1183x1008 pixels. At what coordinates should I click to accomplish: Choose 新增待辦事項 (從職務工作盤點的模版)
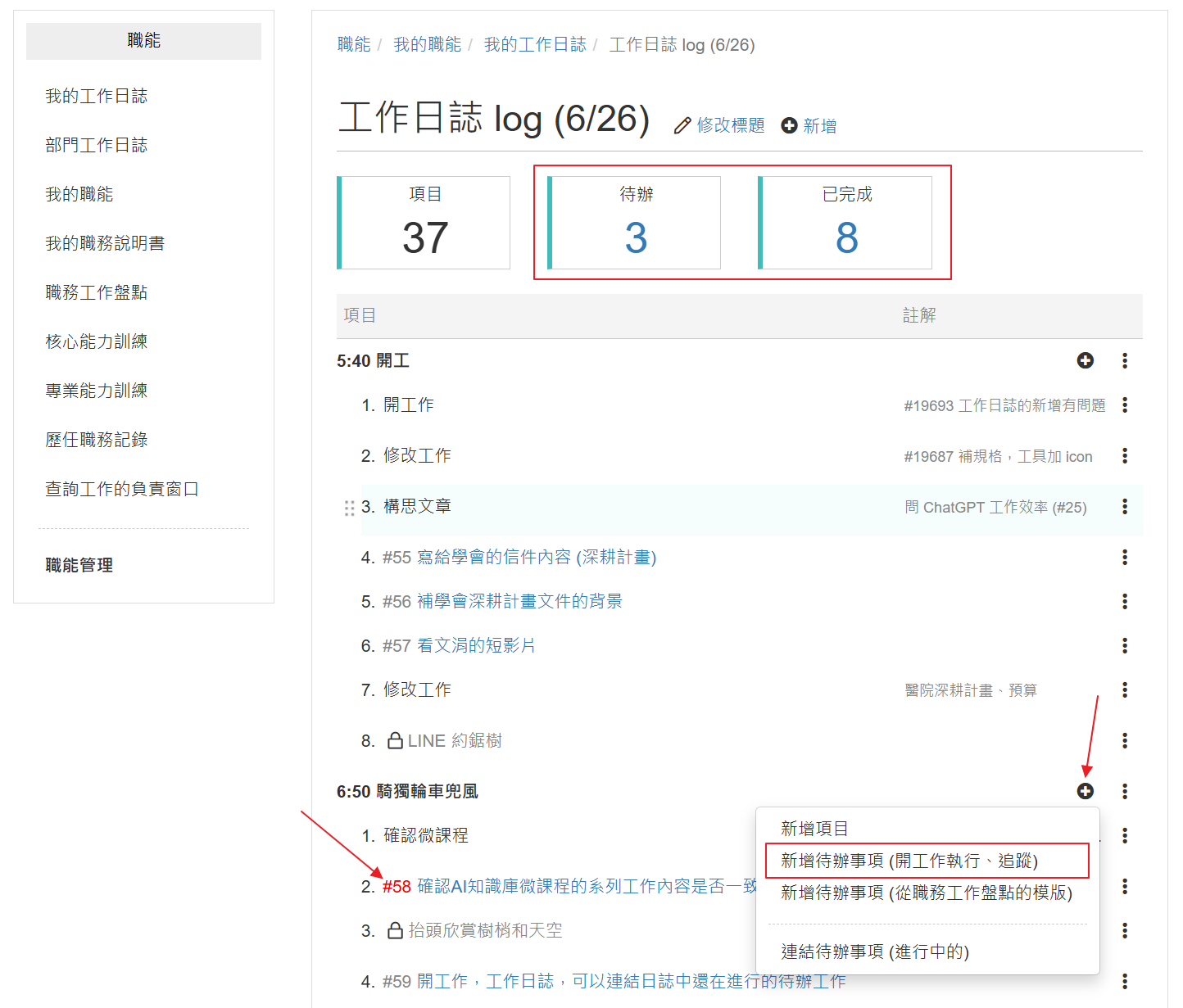pyautogui.click(x=926, y=893)
